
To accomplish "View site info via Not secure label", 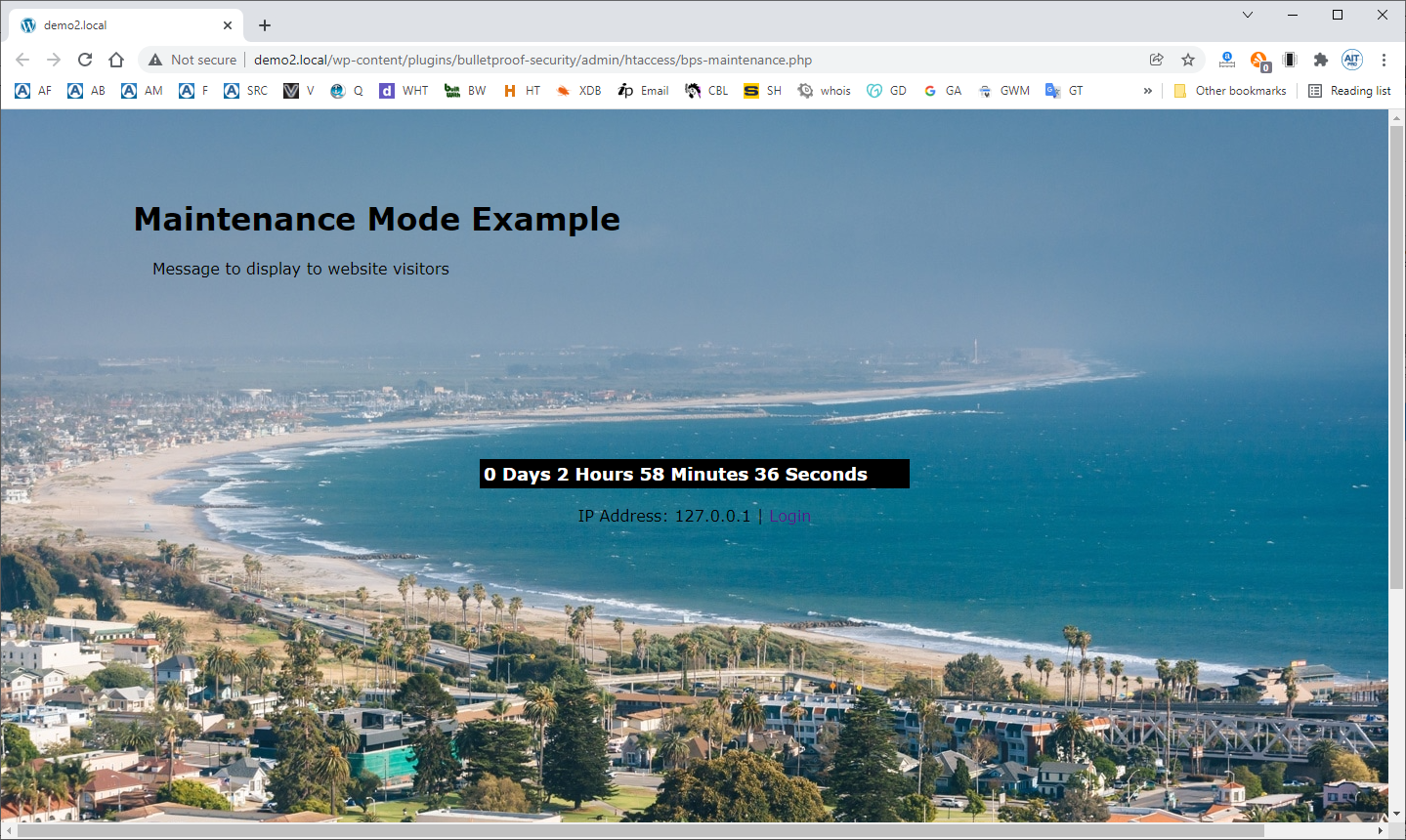I will coord(192,60).
